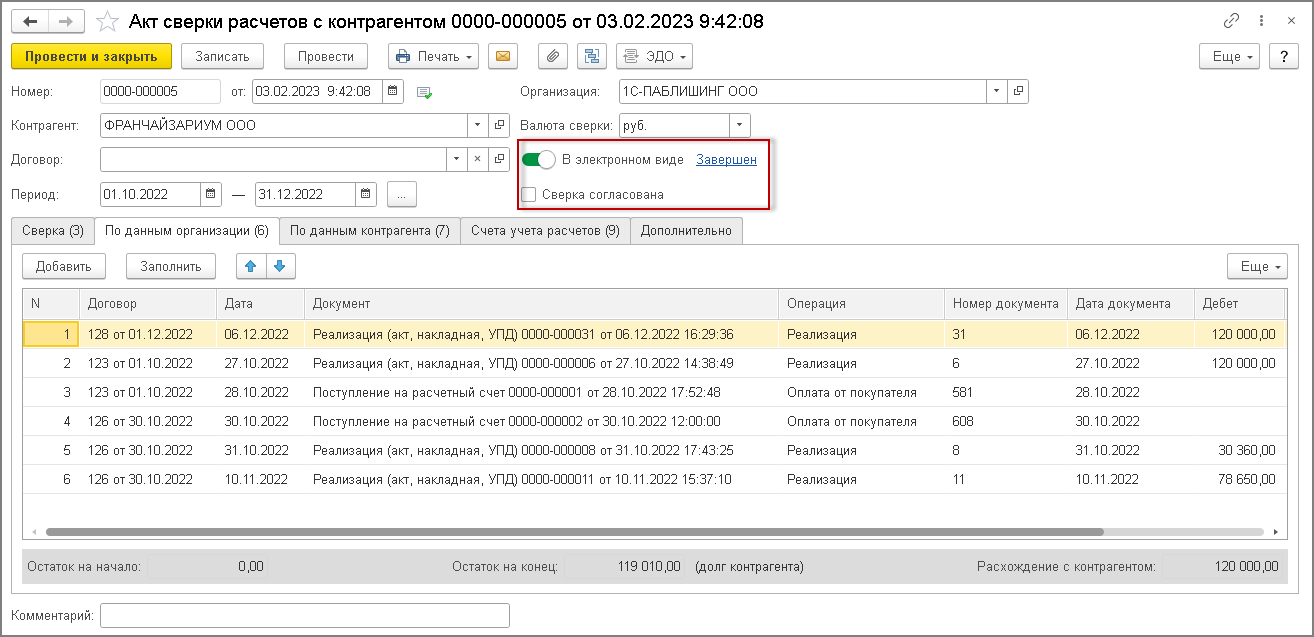Open Счета учета расчетов (9) tab
The image size is (1314, 637).
click(546, 230)
